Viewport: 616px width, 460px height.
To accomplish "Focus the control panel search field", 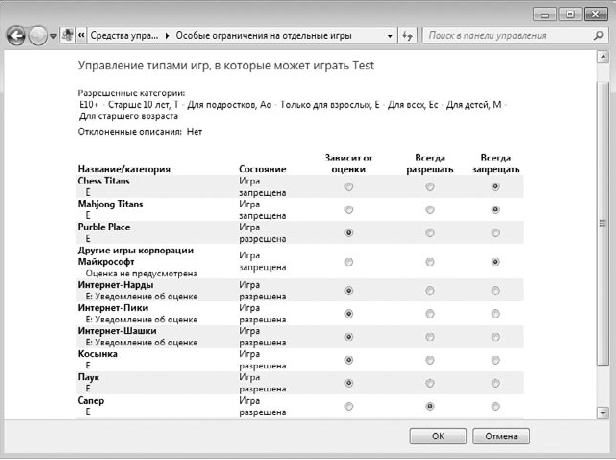I will (509, 36).
